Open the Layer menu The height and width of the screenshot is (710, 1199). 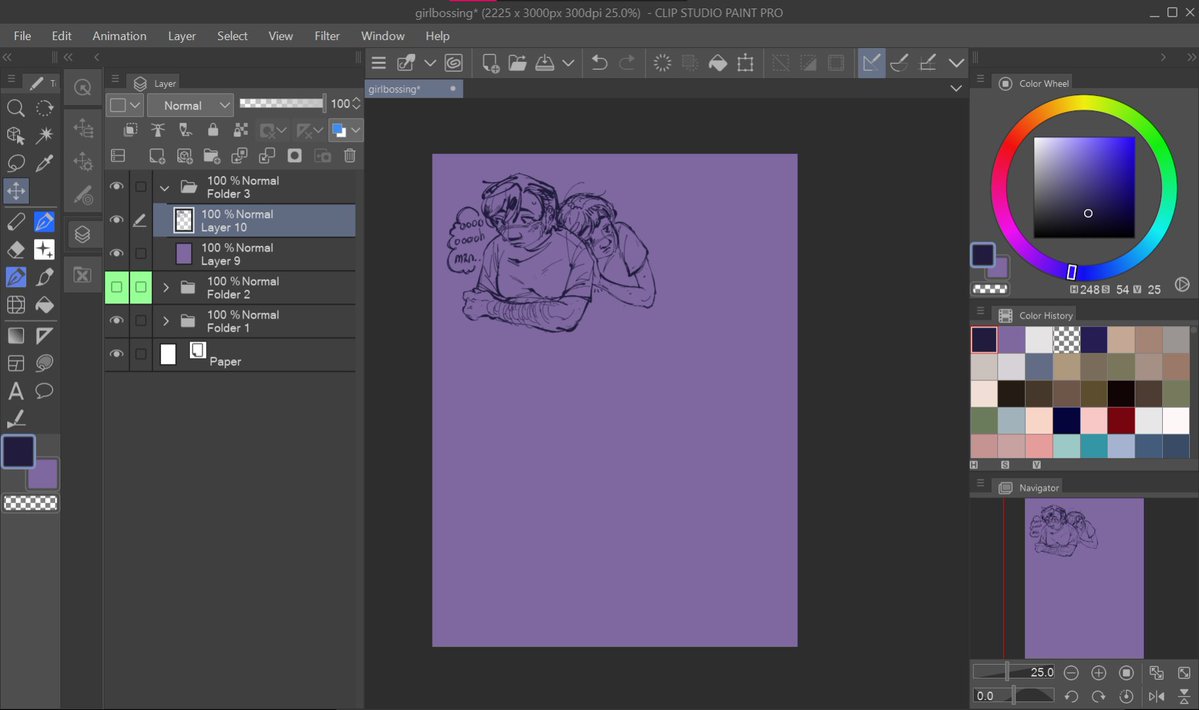point(181,36)
